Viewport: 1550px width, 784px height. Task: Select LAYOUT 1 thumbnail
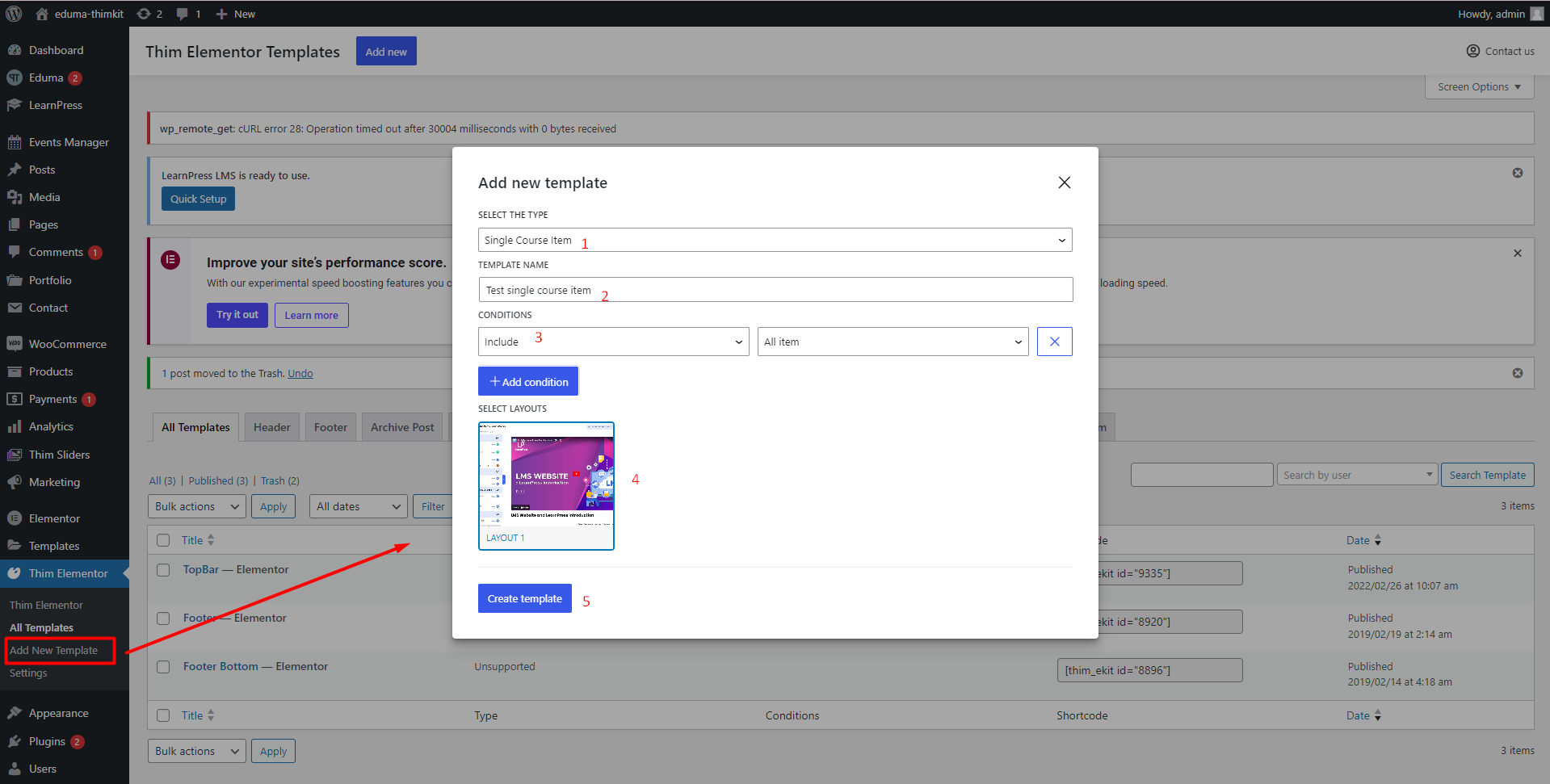point(546,486)
